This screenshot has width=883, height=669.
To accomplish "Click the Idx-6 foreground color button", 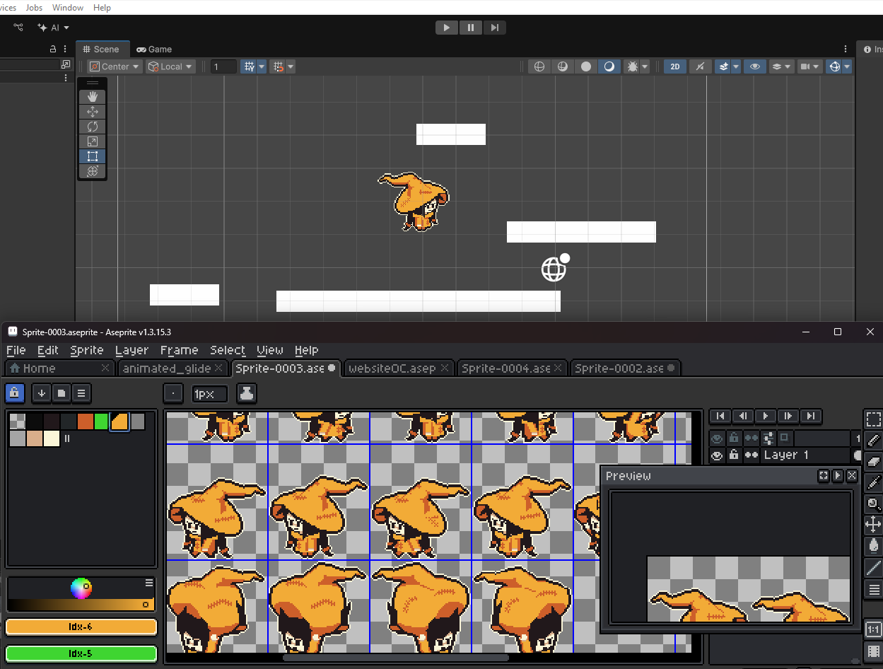I will tap(81, 627).
